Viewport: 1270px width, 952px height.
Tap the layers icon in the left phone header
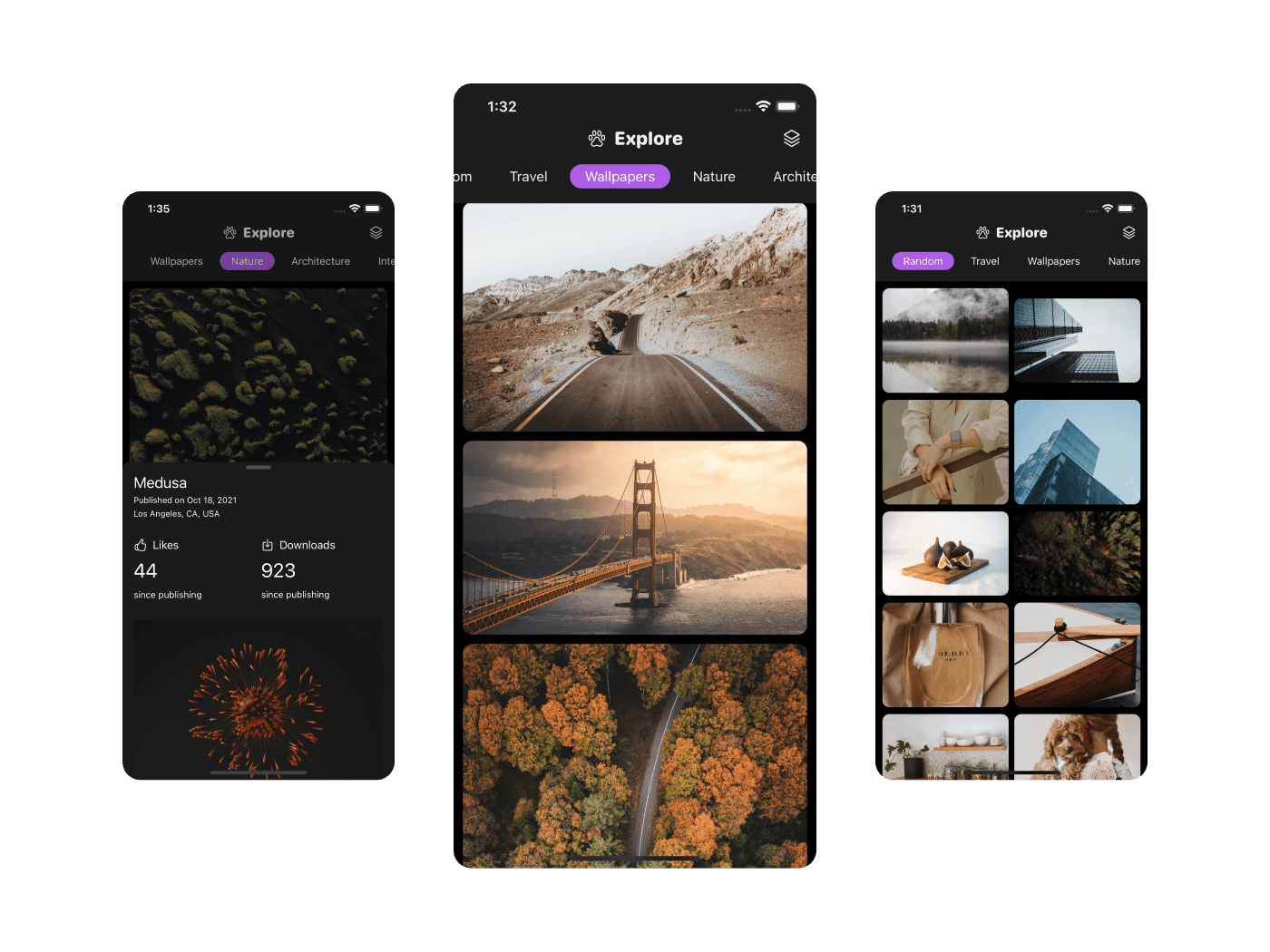[x=376, y=233]
